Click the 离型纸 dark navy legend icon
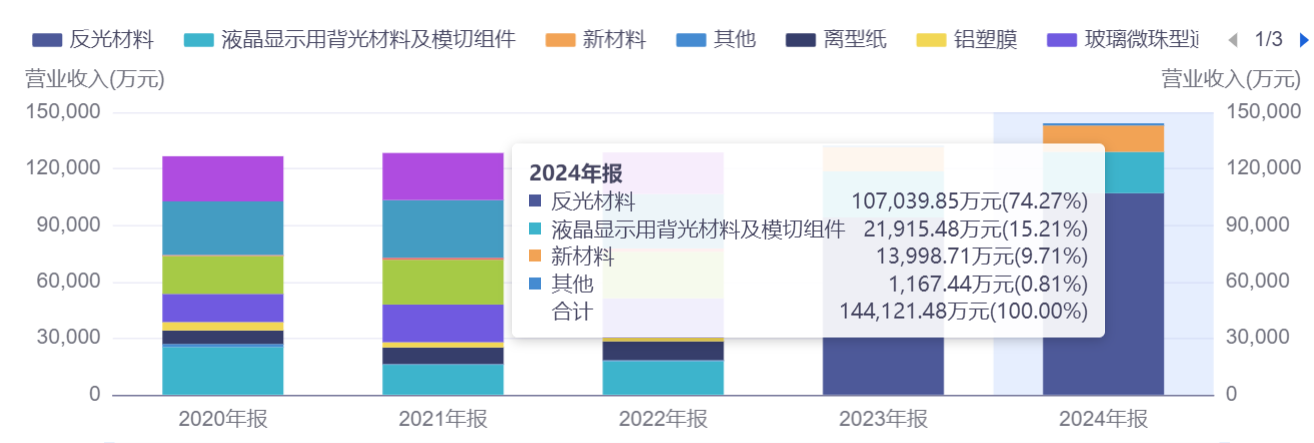 pyautogui.click(x=800, y=41)
